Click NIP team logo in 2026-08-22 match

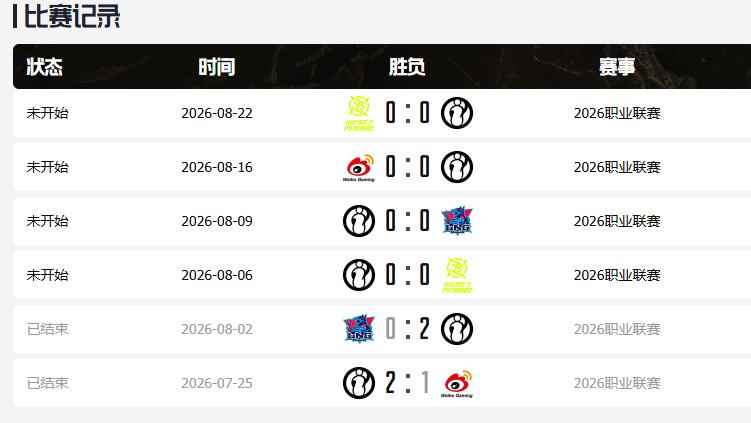point(359,113)
